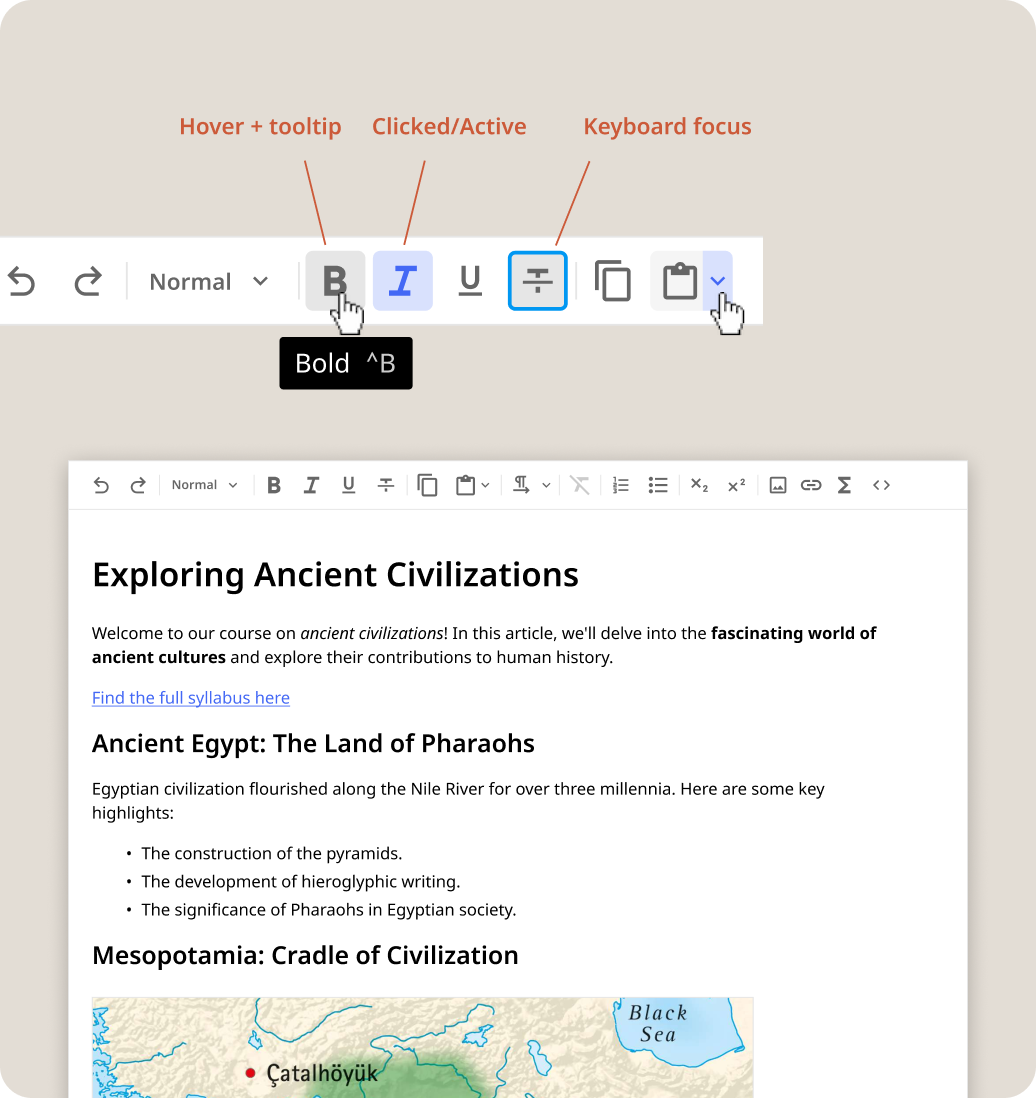The height and width of the screenshot is (1098, 1036).
Task: Click the 'Mesopotamia: Cradle of Civilization' heading
Action: pos(305,956)
